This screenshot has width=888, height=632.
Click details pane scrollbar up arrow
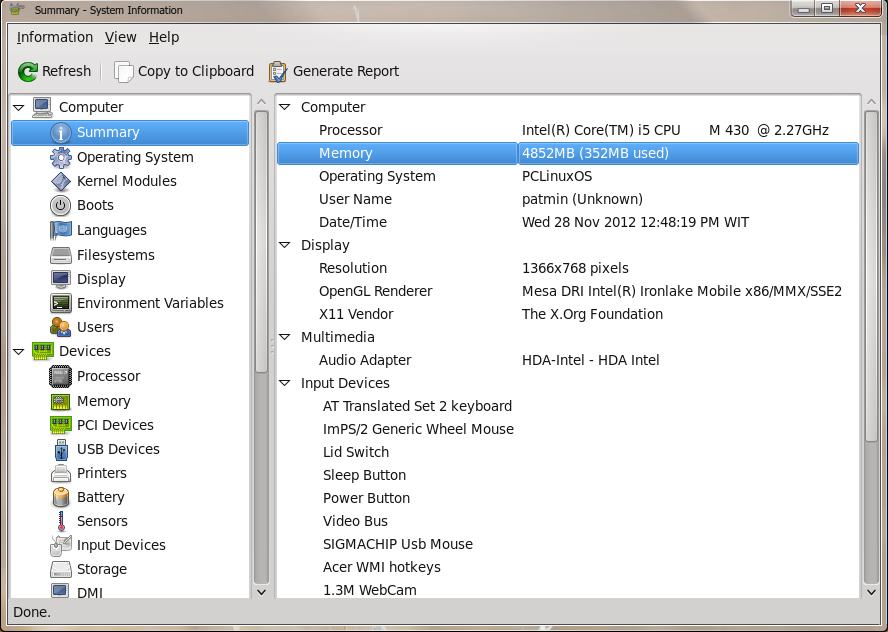[871, 101]
